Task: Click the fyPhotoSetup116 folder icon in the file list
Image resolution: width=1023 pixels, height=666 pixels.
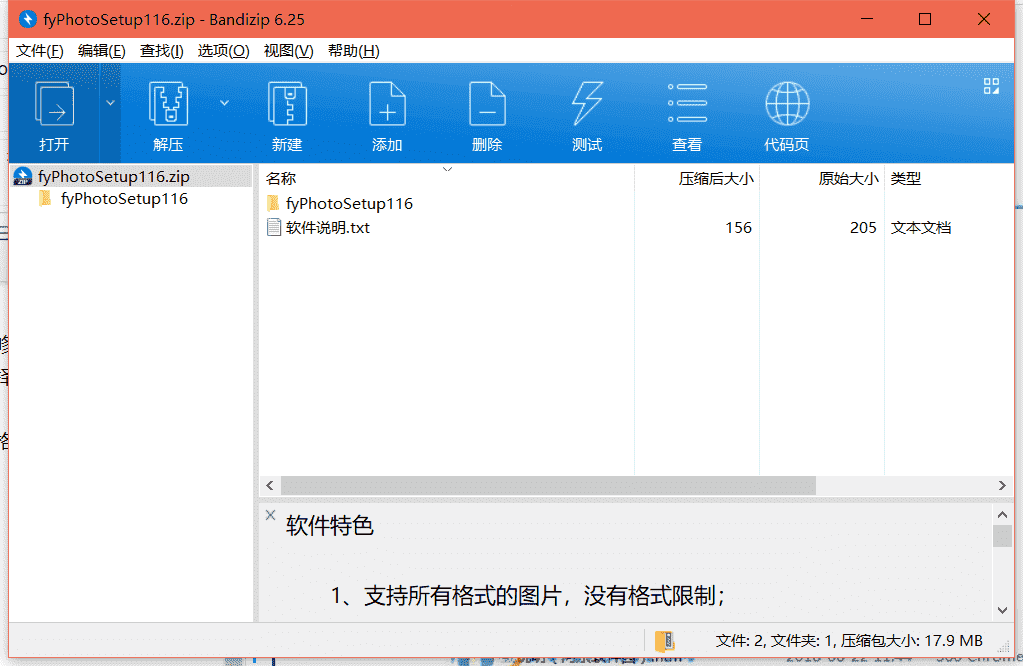Action: [273, 203]
